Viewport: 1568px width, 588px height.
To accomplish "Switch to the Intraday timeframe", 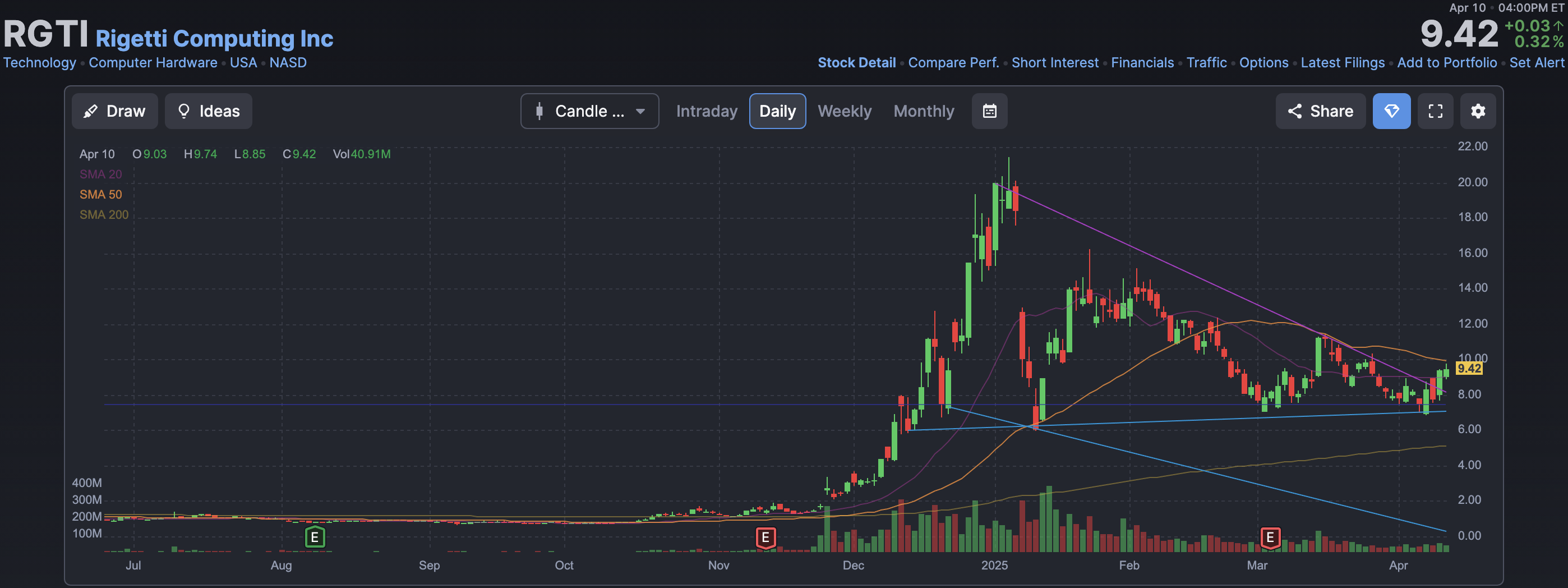I will 706,112.
